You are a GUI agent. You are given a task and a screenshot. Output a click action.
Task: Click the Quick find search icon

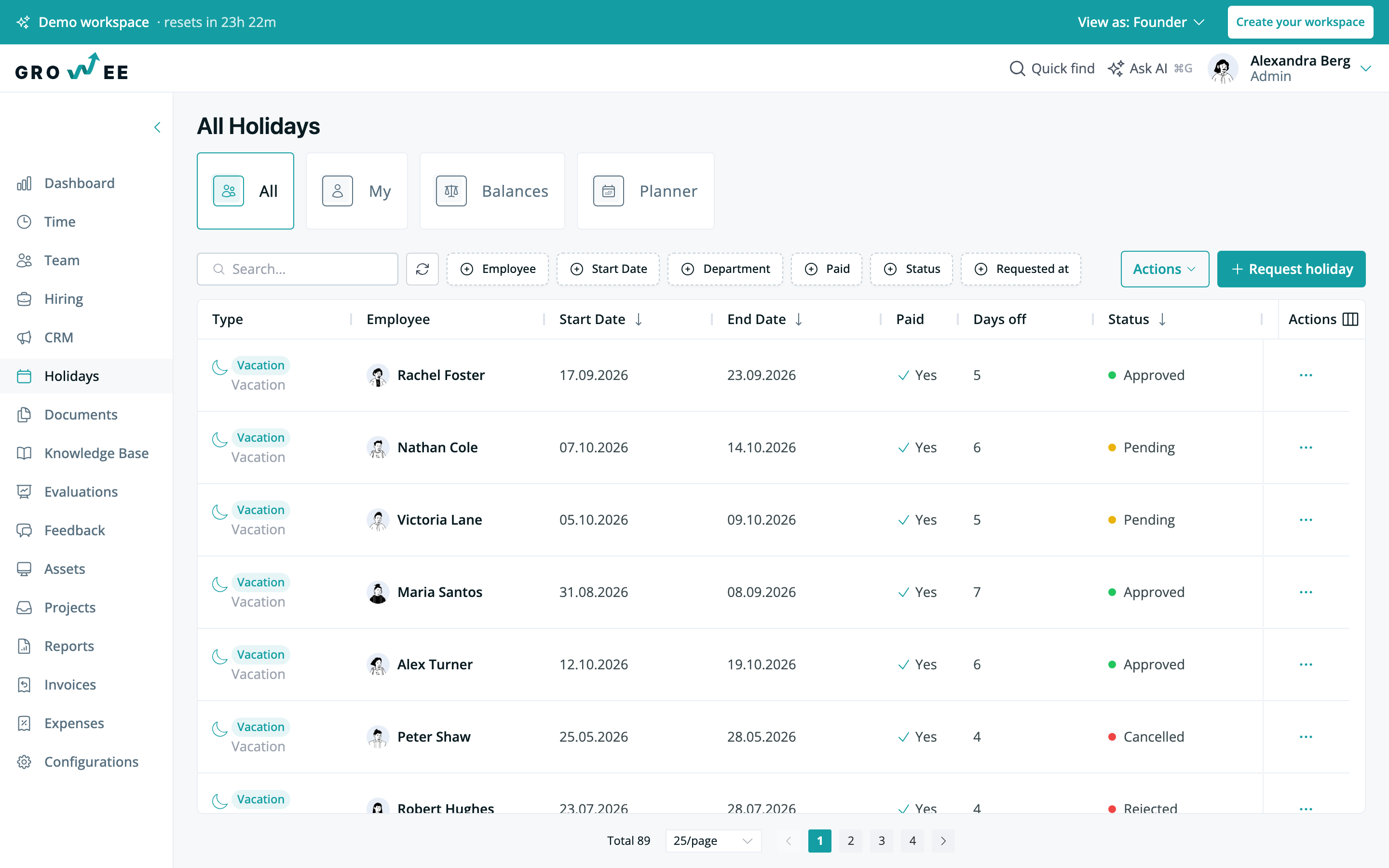pos(1017,68)
